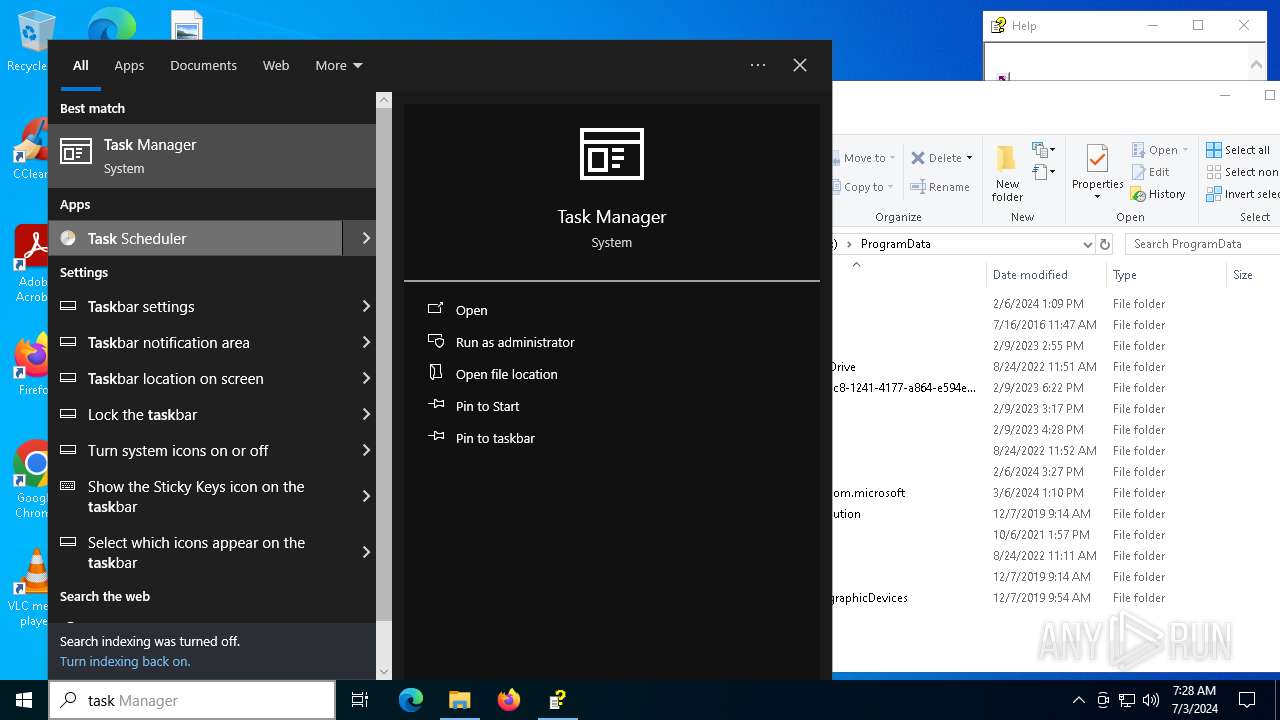Click into the taskbar search box
This screenshot has height=720, width=1280.
click(192, 700)
